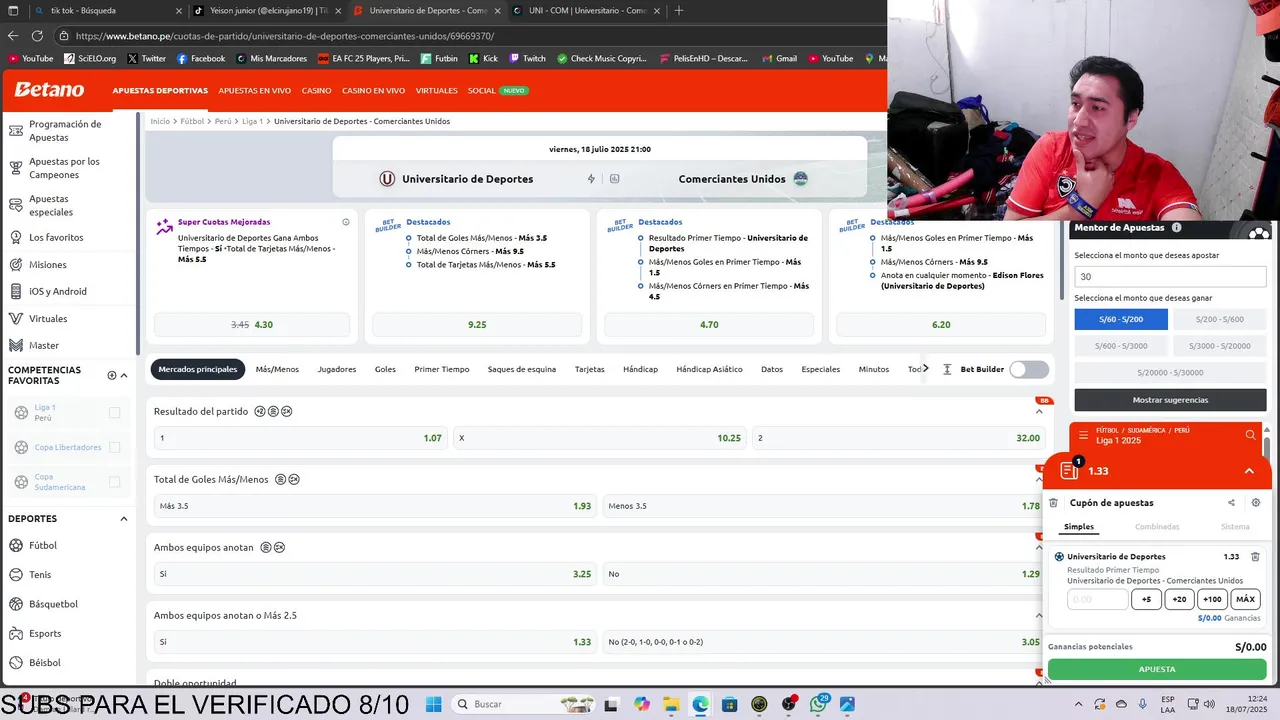Select Béisbol sport icon

pos(16,662)
